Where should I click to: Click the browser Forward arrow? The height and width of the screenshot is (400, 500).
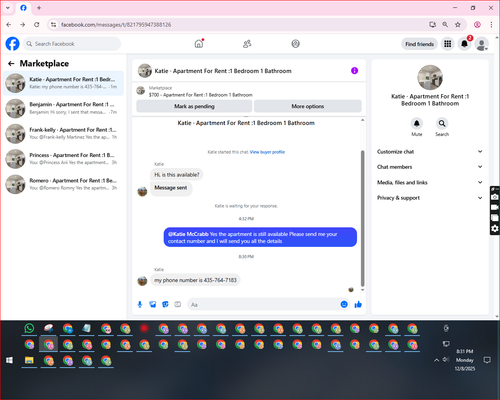[22, 25]
